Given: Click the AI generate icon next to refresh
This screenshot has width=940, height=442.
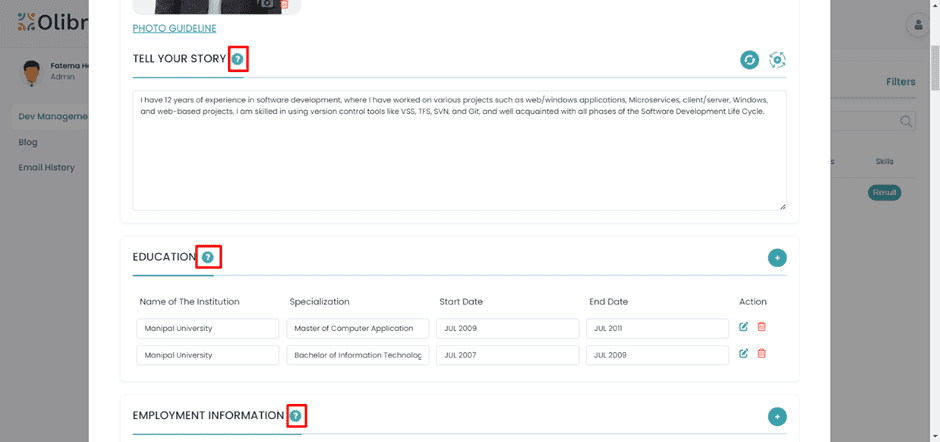Looking at the screenshot, I should click(x=777, y=60).
